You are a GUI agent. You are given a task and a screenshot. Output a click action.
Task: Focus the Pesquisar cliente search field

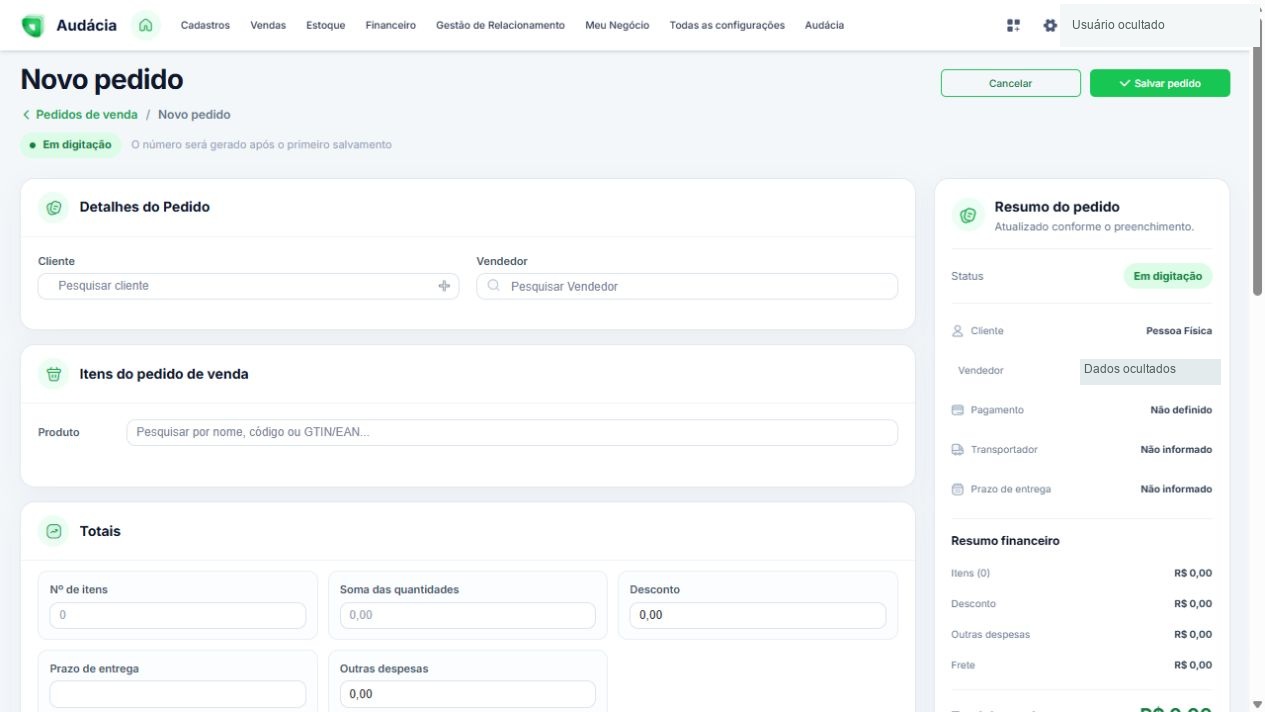[x=249, y=286]
